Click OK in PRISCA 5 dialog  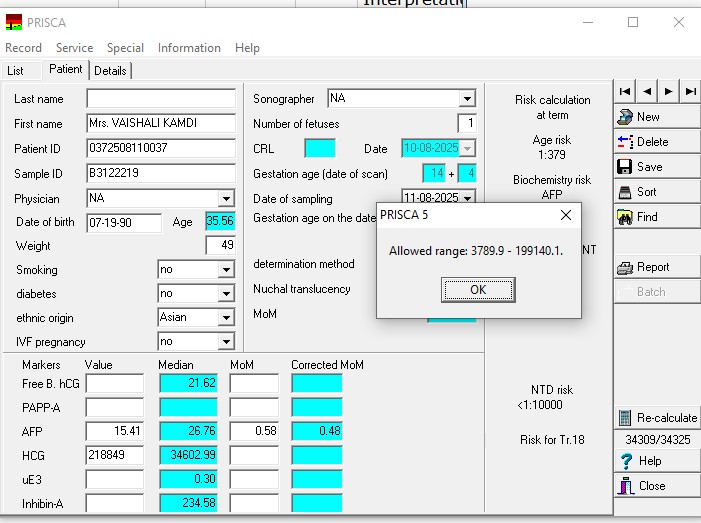click(478, 290)
